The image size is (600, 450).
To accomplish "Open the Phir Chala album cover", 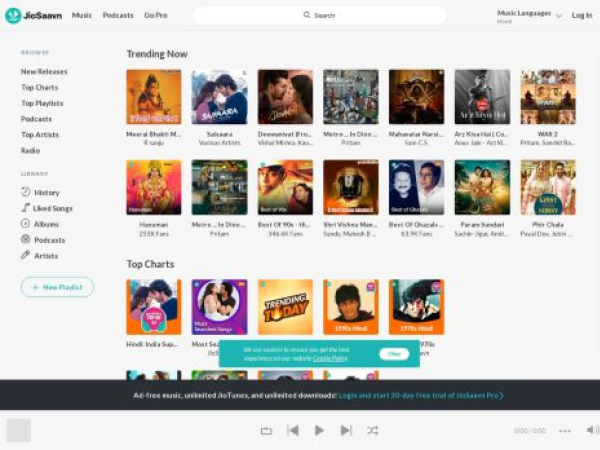I will 548,187.
